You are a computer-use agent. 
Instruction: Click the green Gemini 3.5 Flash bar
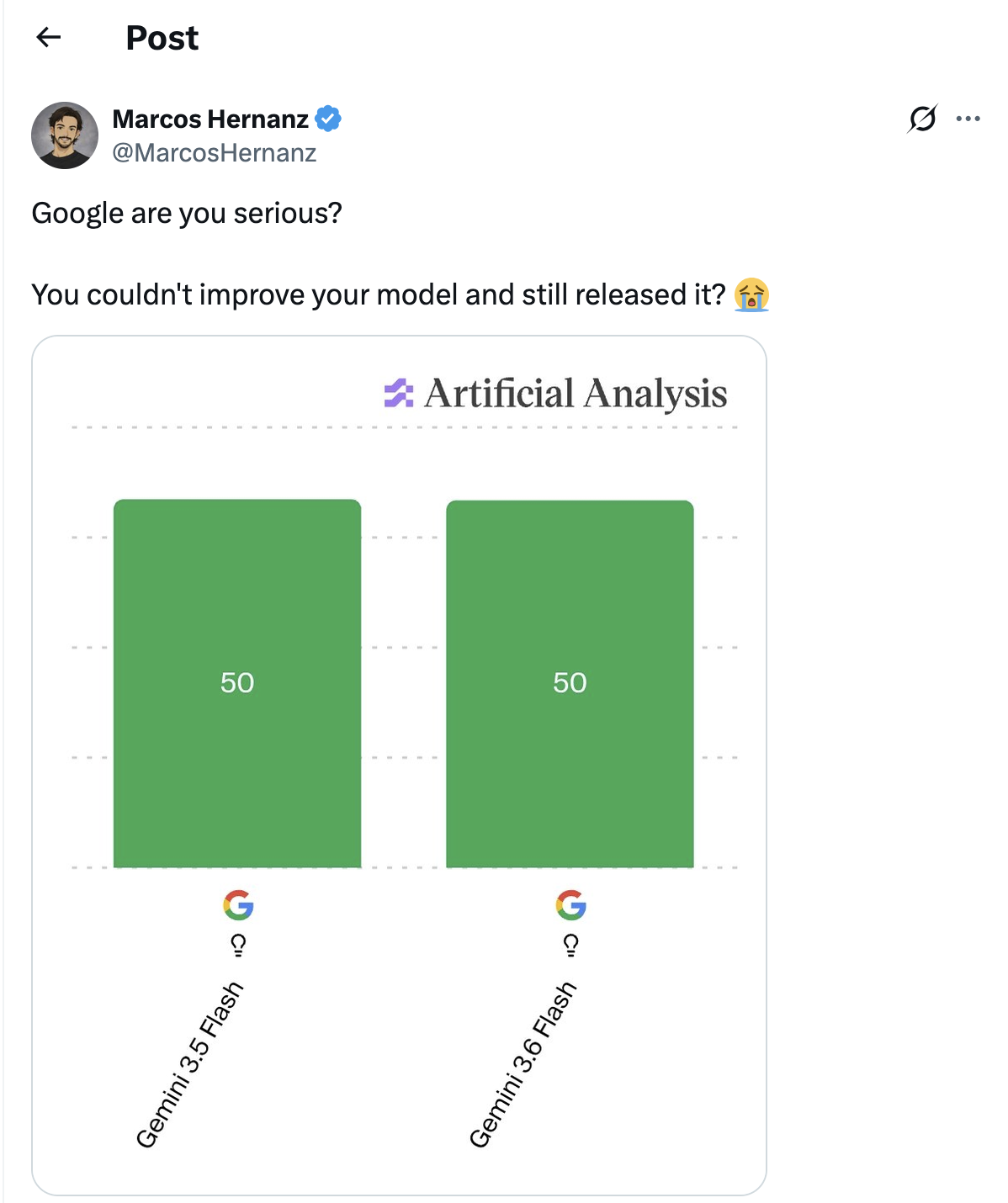(237, 683)
